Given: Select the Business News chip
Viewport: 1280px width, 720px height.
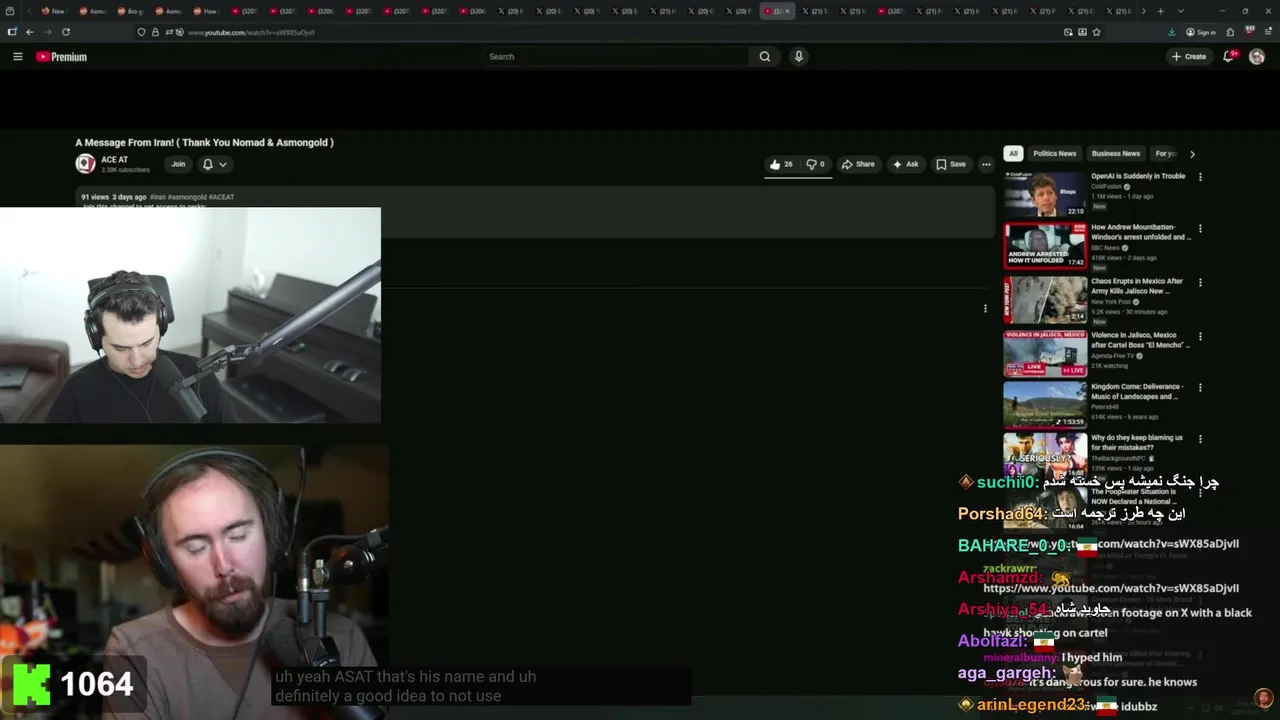Looking at the screenshot, I should (1115, 154).
